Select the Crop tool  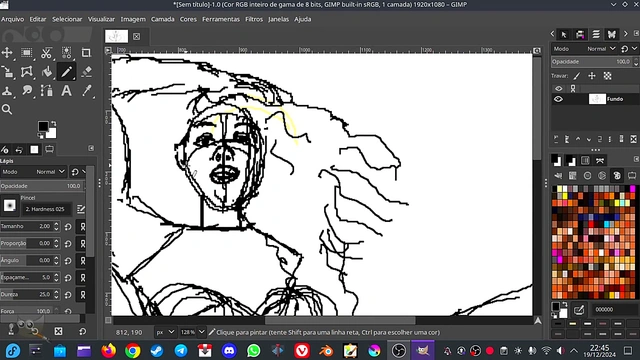[86, 53]
